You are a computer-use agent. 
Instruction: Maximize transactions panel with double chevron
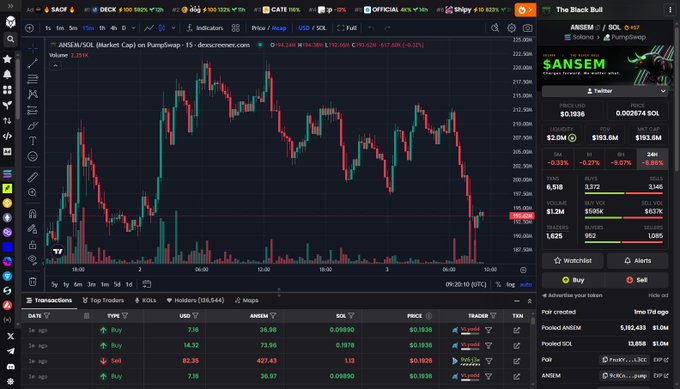(x=529, y=301)
